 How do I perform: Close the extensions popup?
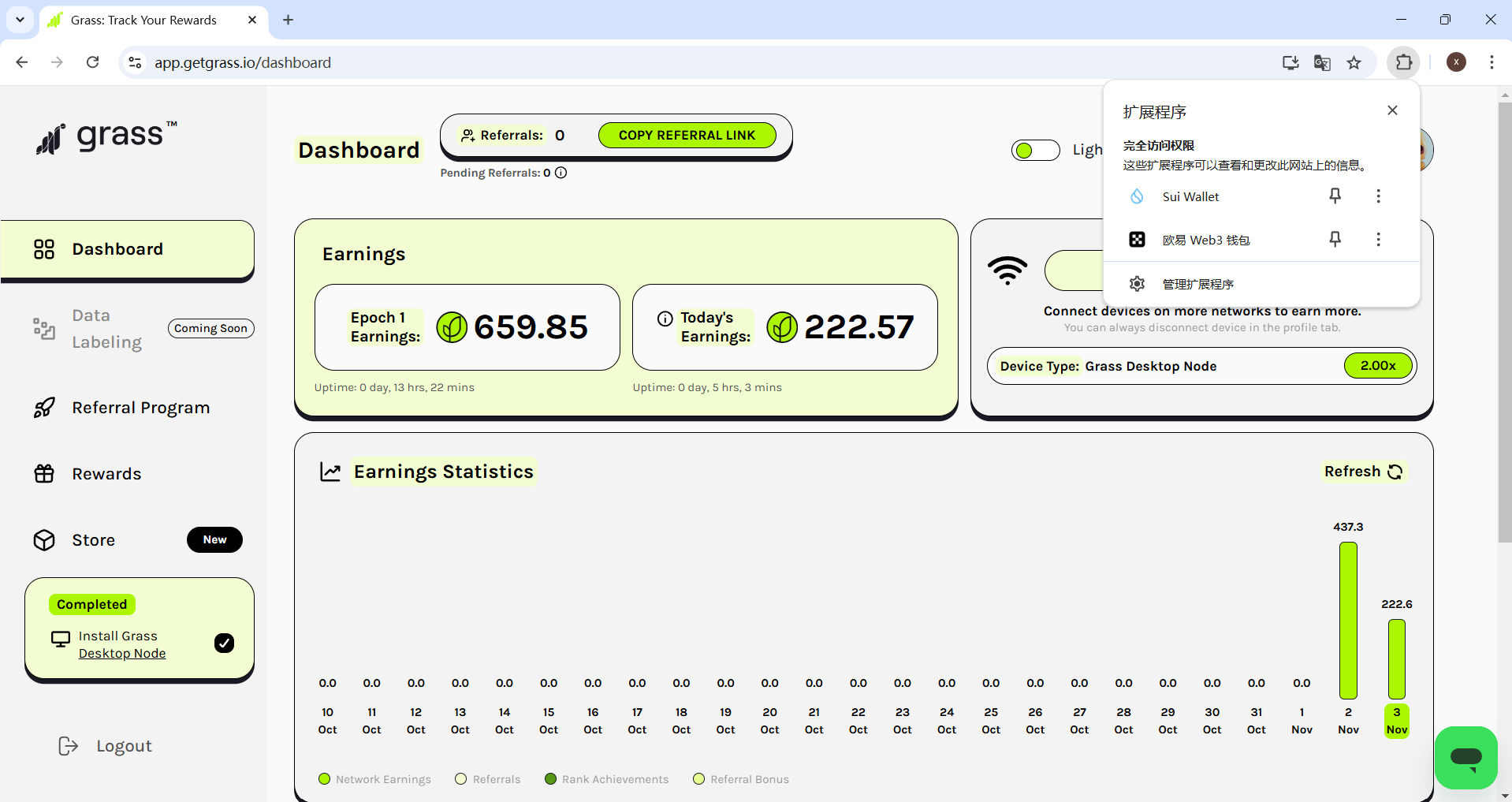1393,110
